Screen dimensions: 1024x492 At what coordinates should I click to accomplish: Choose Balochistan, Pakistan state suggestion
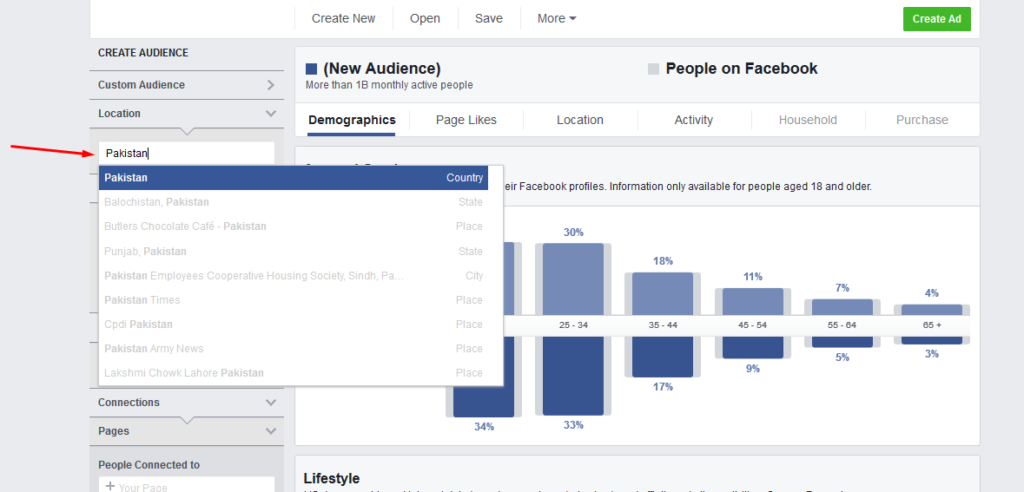tap(293, 202)
